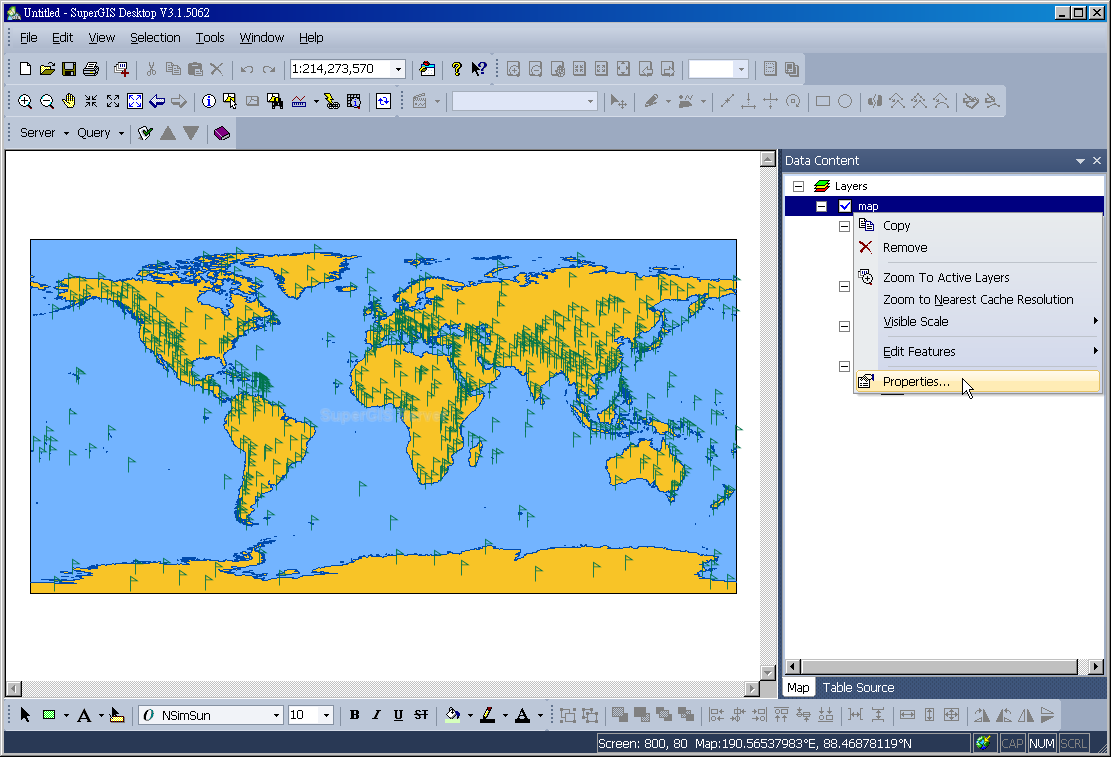Viewport: 1111px width, 757px height.
Task: Select the Zoom In magnifier tool
Action: tap(25, 101)
